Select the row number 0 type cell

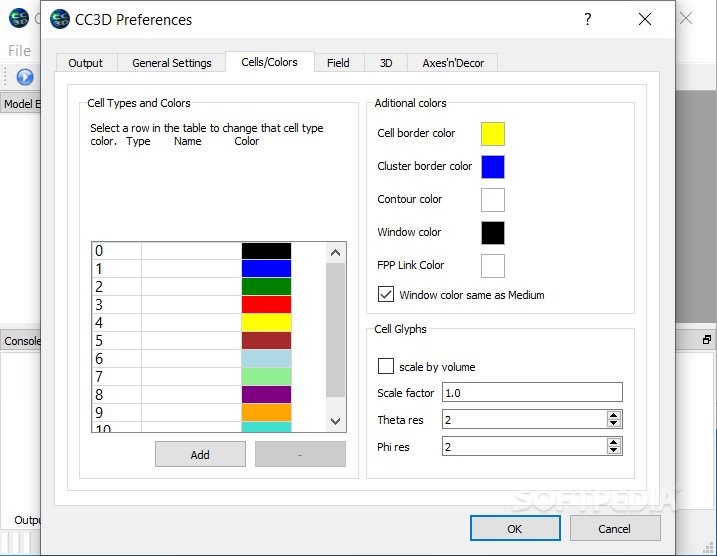click(x=117, y=251)
